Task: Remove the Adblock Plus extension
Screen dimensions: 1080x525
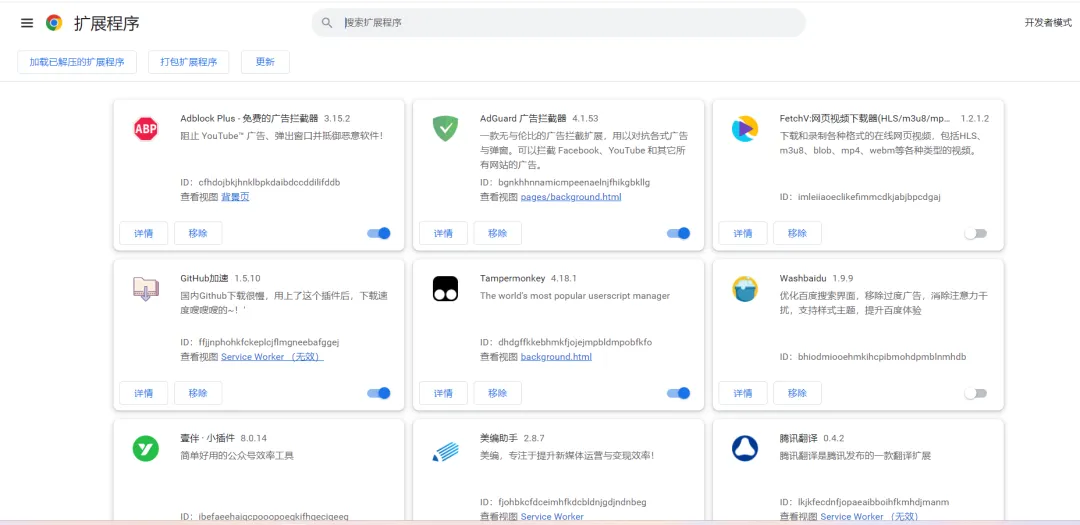Action: tap(198, 233)
